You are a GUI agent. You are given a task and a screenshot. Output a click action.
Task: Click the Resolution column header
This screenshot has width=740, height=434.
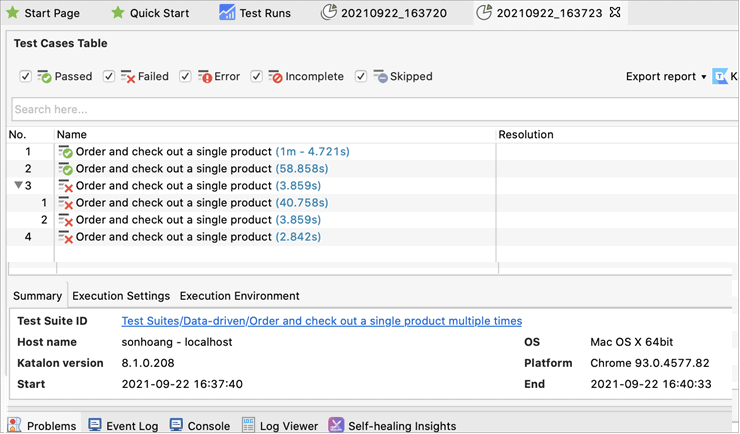coord(526,134)
